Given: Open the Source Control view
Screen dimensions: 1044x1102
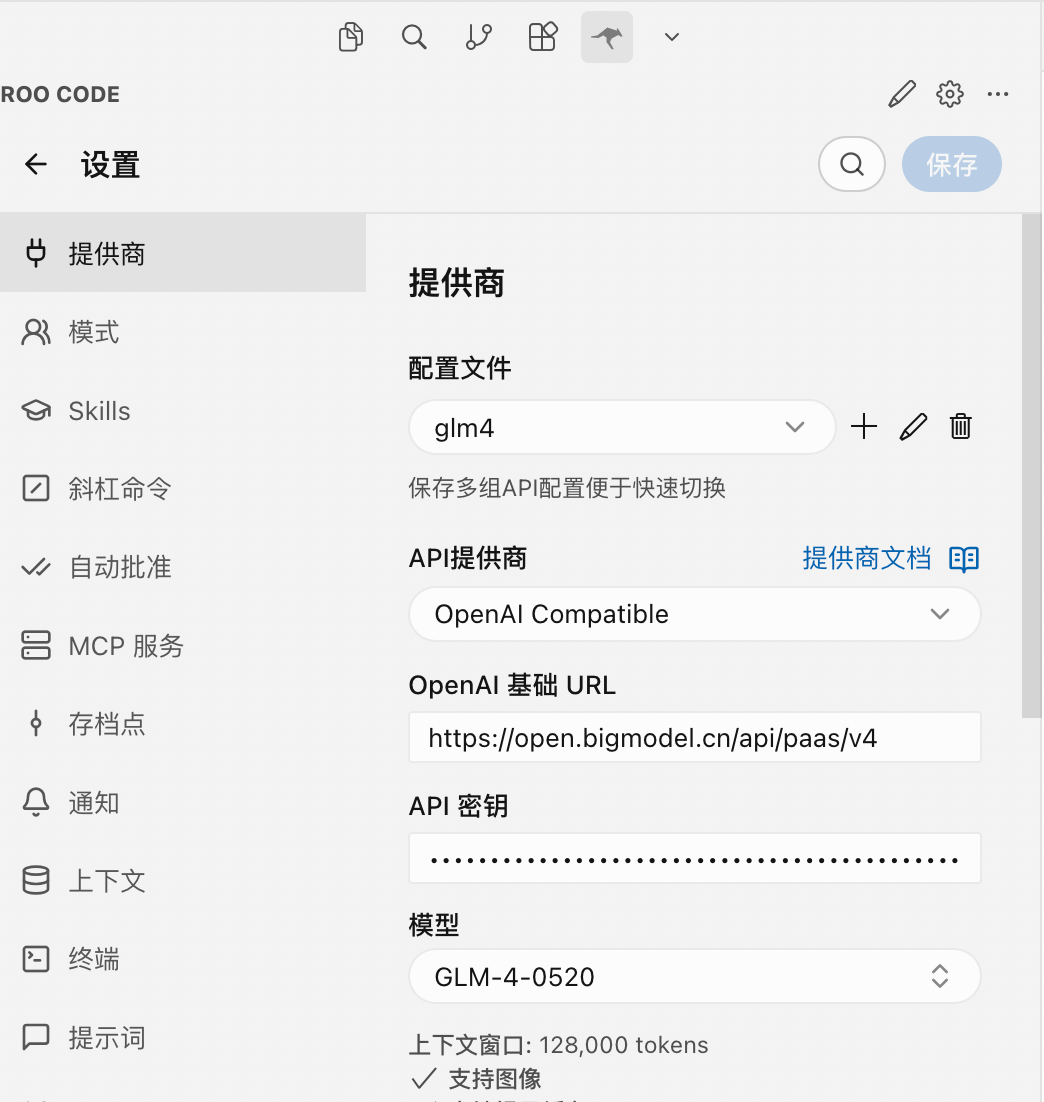Looking at the screenshot, I should coord(479,37).
